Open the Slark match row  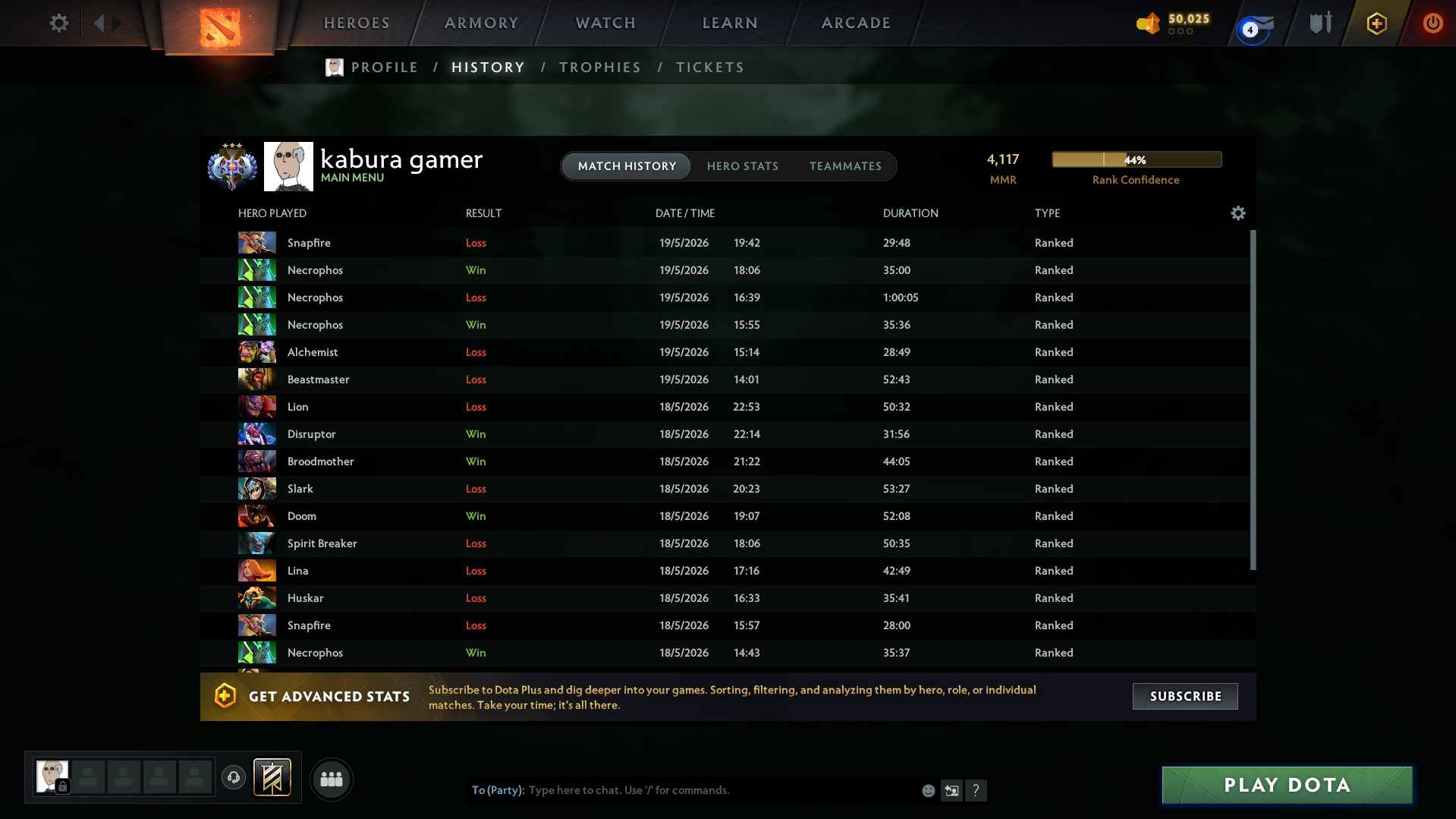click(x=725, y=489)
